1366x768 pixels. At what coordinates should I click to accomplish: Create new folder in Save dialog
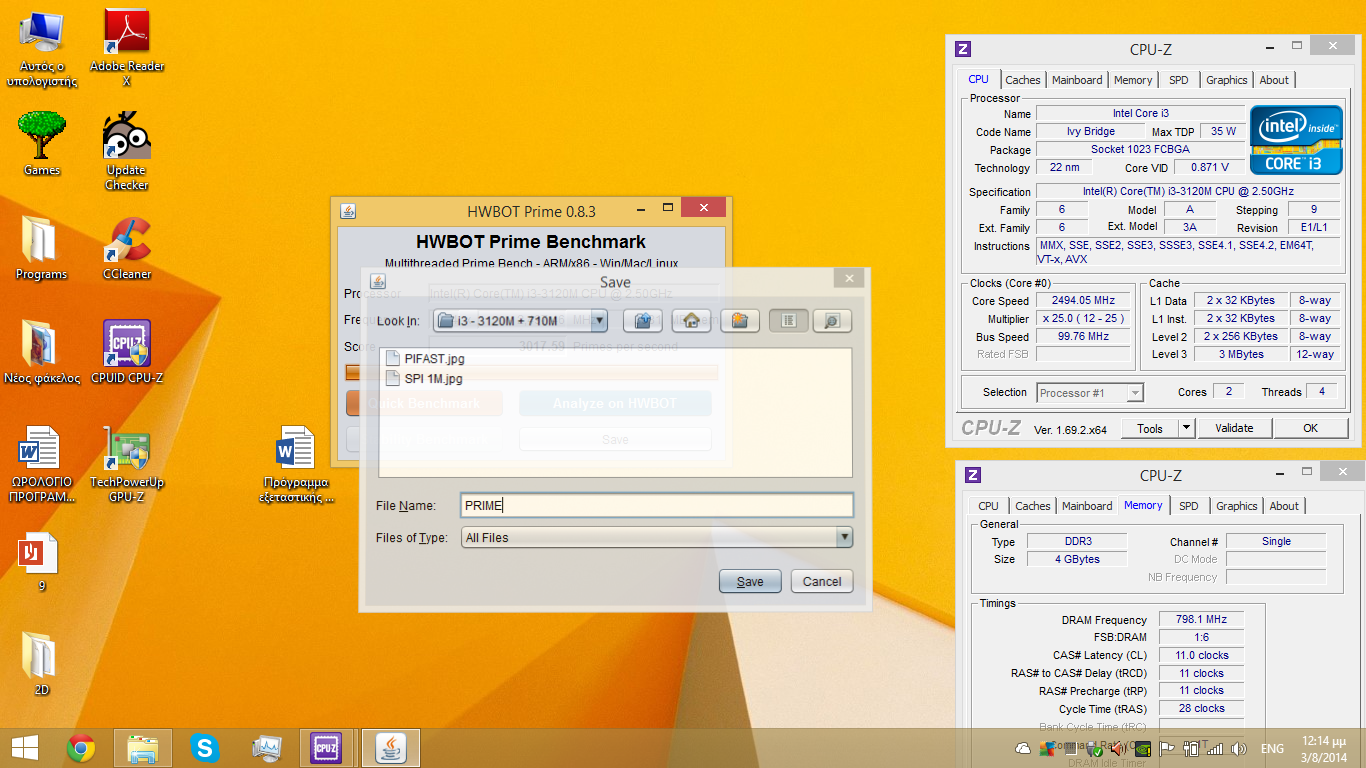[739, 321]
